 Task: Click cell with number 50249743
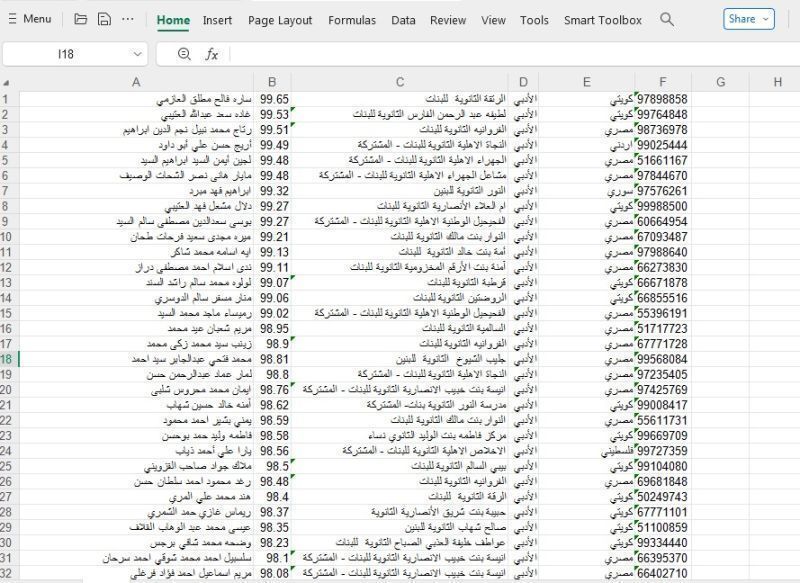(663, 497)
